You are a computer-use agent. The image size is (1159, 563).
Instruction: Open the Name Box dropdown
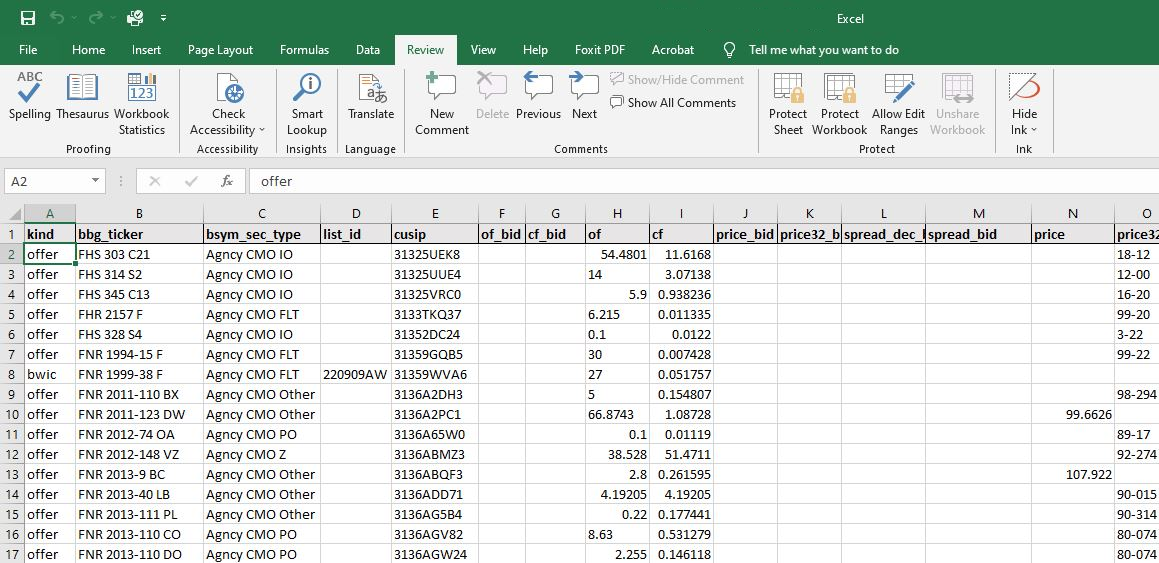pos(96,181)
